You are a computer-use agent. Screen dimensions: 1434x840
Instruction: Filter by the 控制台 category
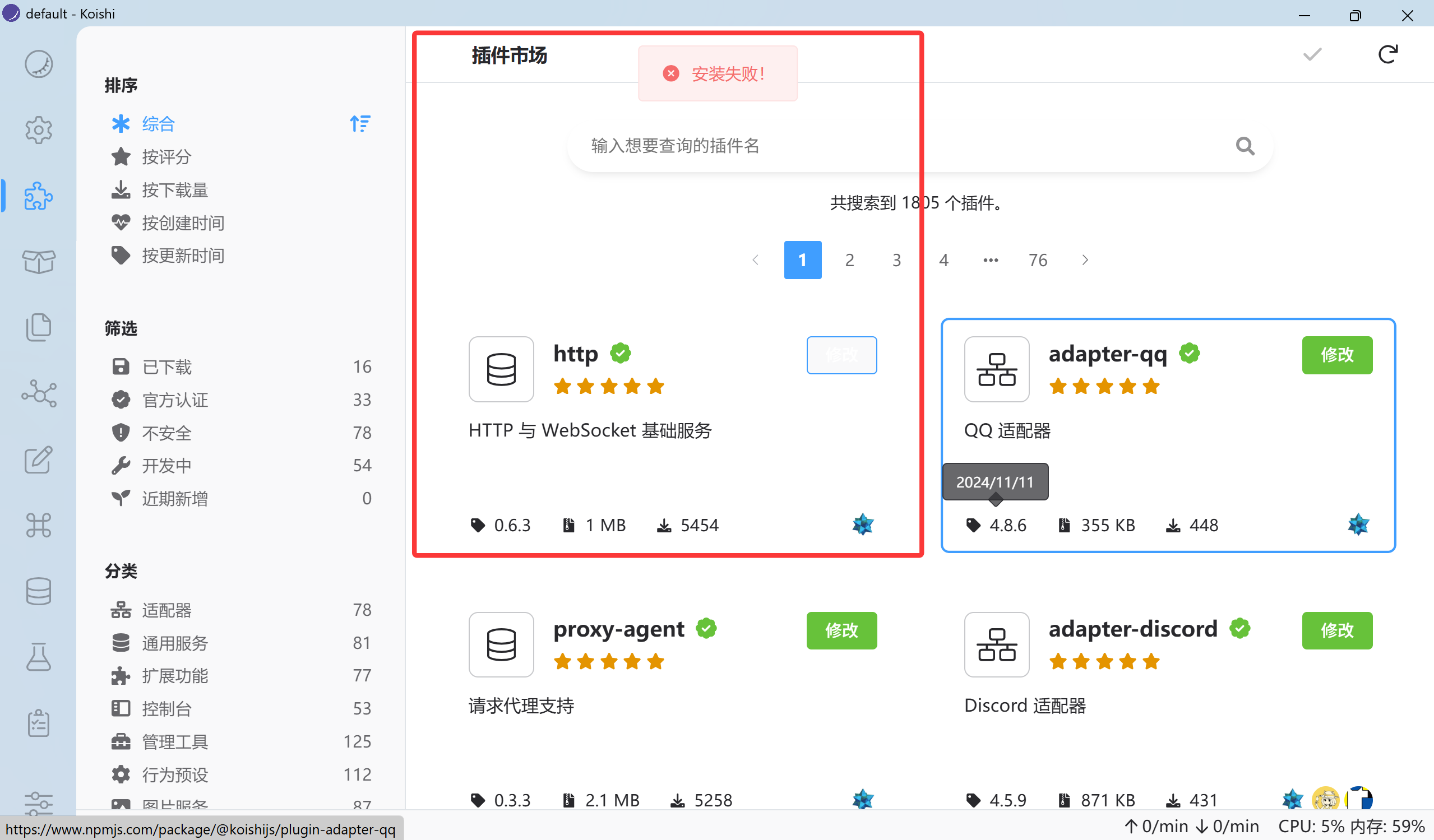point(240,709)
